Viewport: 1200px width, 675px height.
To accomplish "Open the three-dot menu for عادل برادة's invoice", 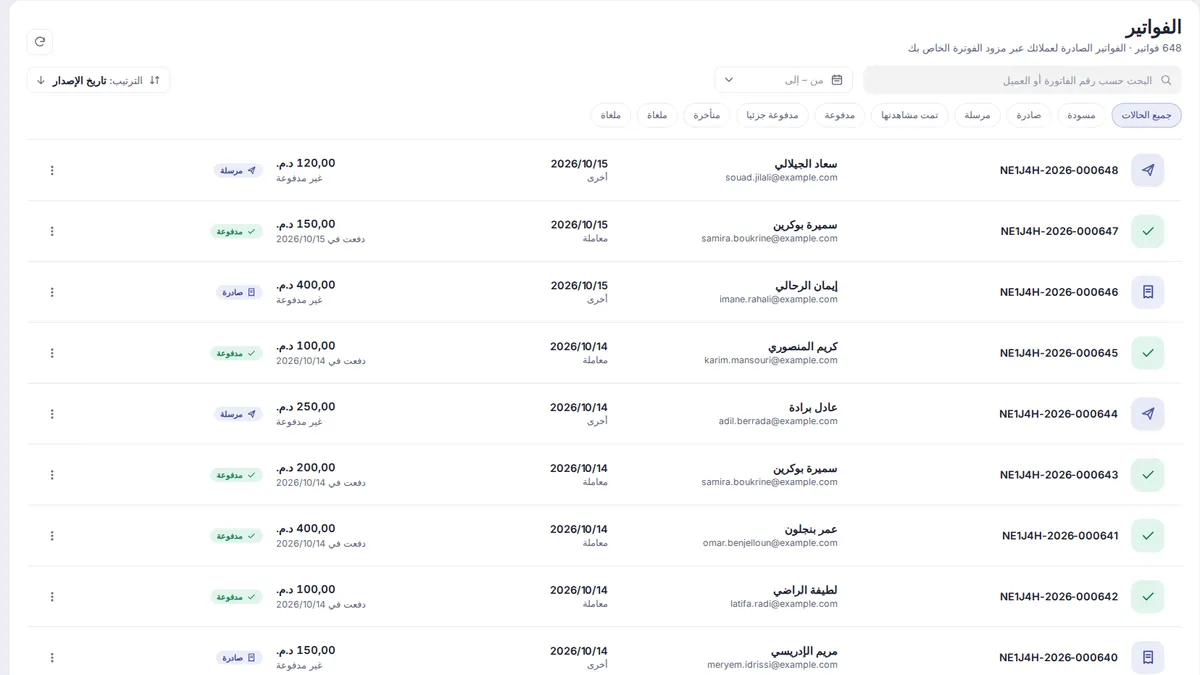I will 52,414.
